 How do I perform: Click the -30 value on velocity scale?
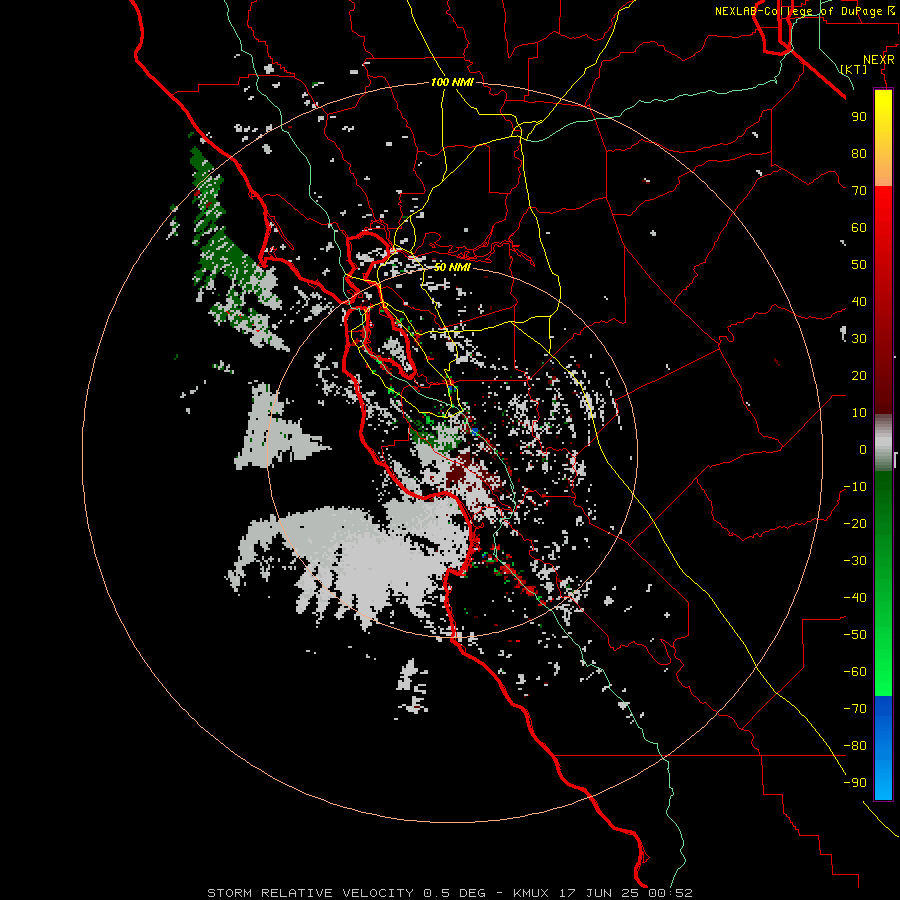(x=855, y=561)
